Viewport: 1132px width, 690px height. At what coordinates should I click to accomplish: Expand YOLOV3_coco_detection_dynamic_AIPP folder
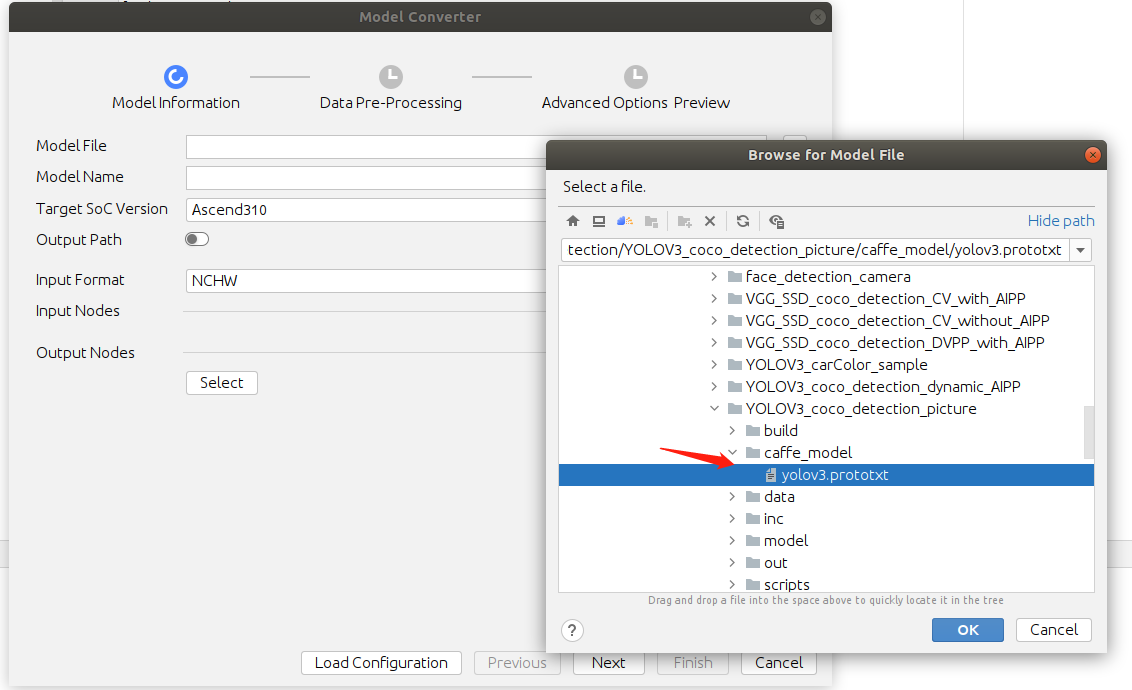click(x=714, y=386)
